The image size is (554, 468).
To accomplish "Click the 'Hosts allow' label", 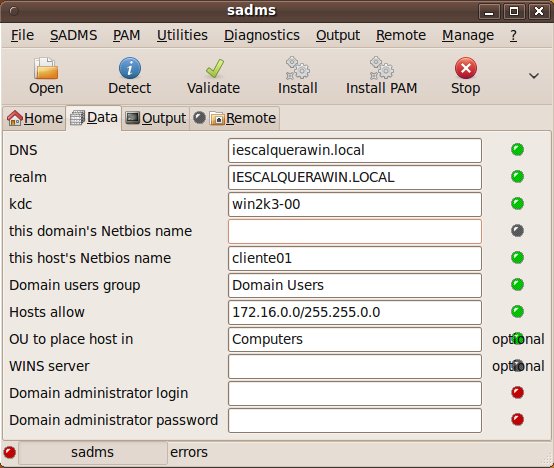I will point(47,312).
